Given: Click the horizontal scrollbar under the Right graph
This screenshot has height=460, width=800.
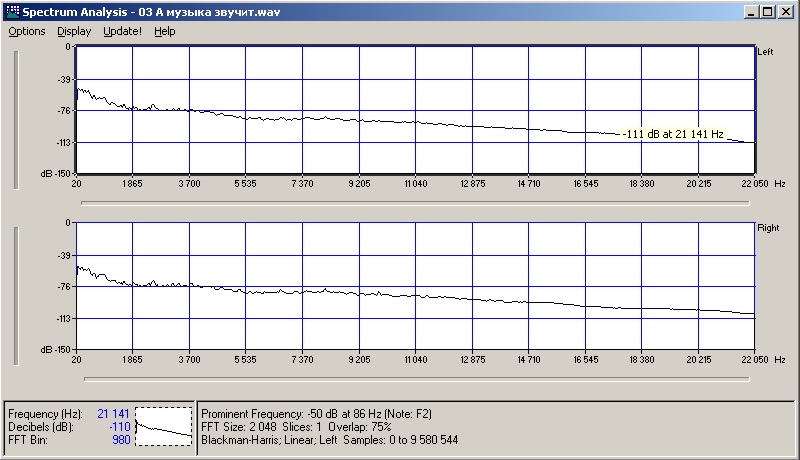Looking at the screenshot, I should 415,379.
